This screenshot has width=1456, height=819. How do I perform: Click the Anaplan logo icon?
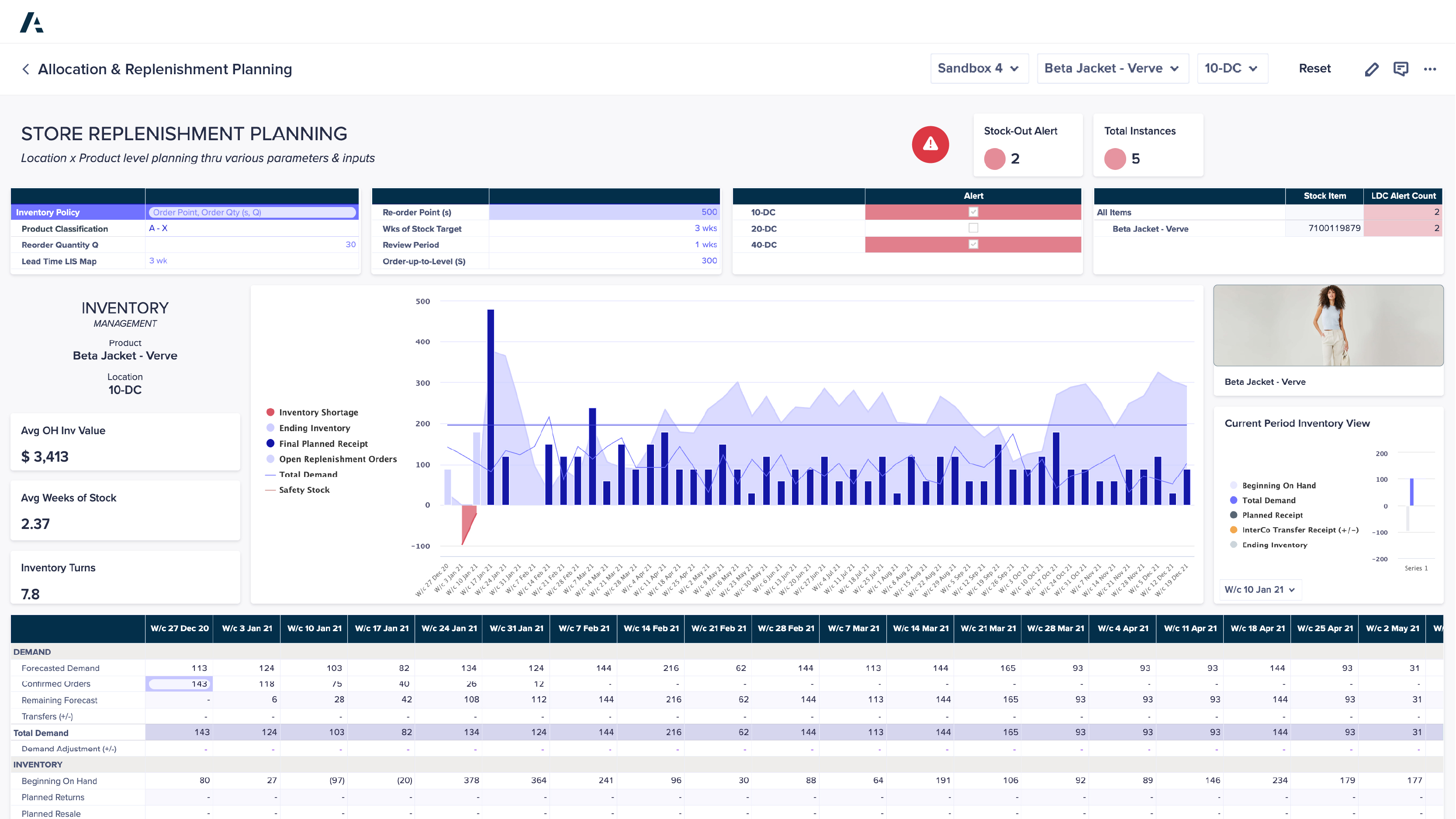[x=31, y=23]
